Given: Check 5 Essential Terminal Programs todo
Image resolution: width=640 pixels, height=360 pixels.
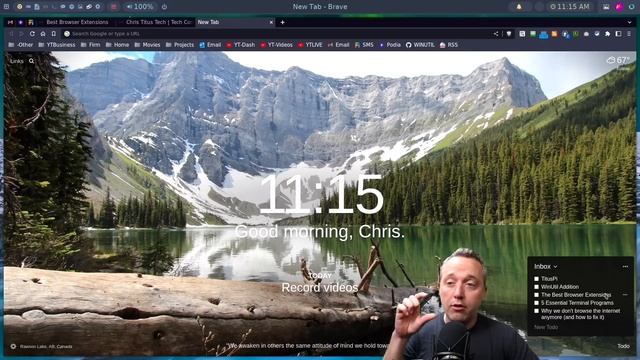Looking at the screenshot, I should 536,303.
